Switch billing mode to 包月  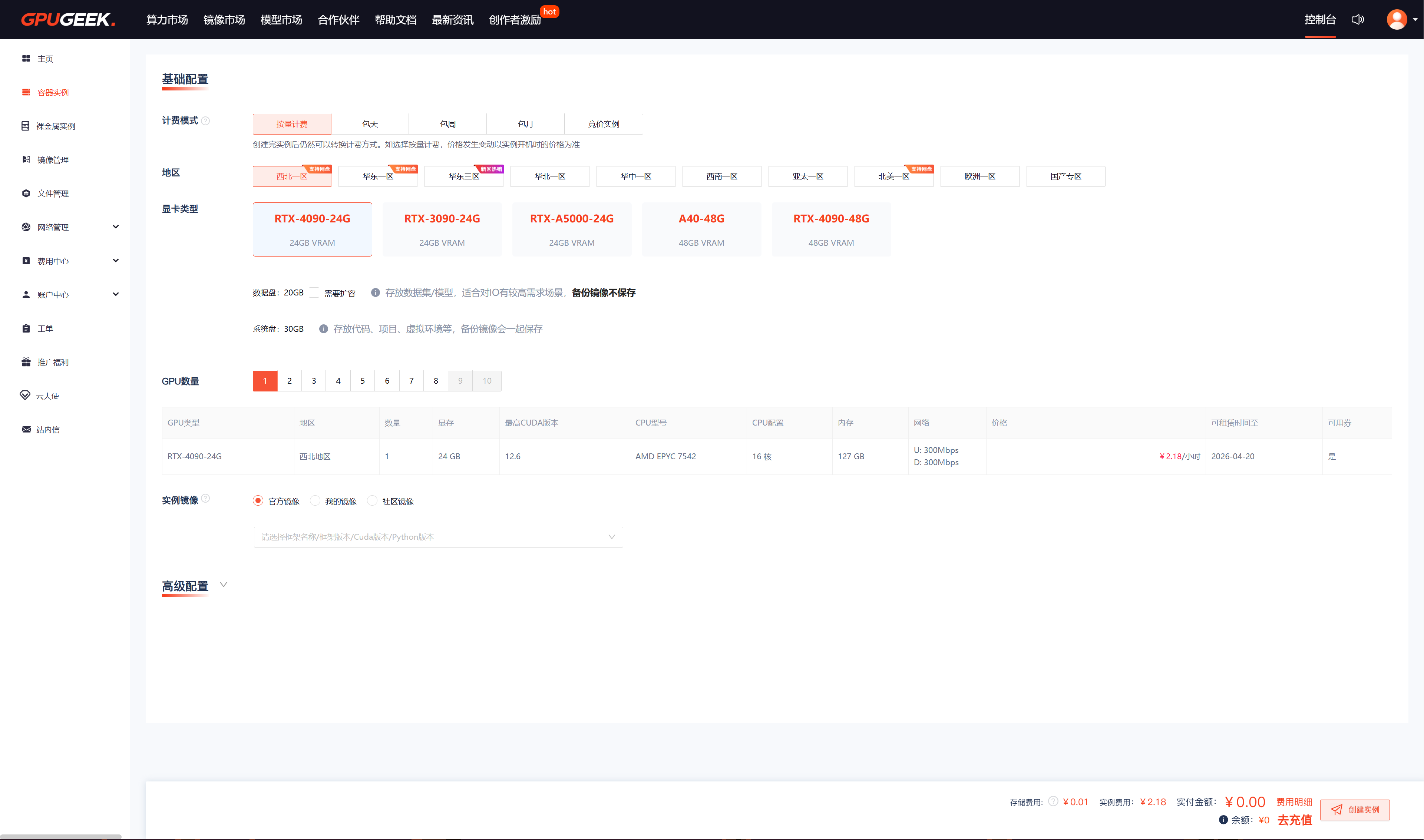pyautogui.click(x=525, y=124)
